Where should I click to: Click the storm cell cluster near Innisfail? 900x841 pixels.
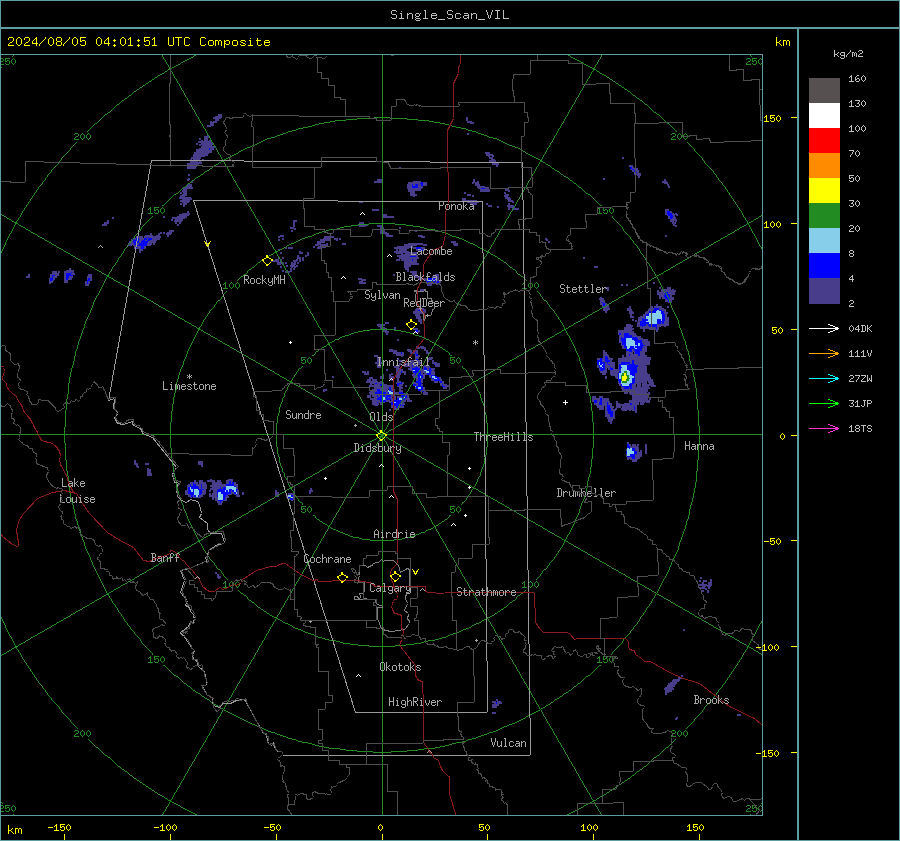[405, 379]
